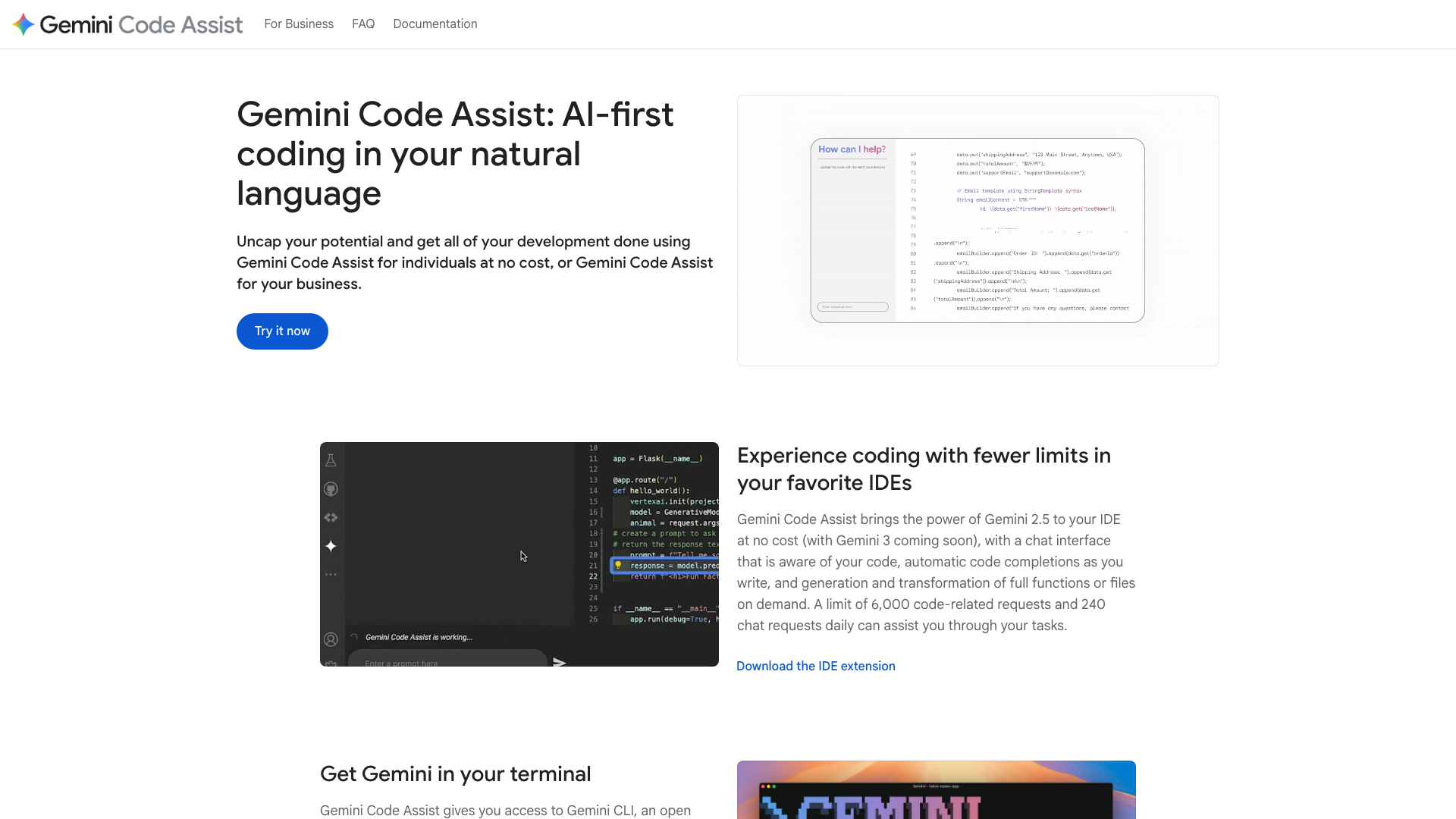This screenshot has width=1456, height=819.
Task: Click the three-dots more icon in IDE sidebar
Action: [x=331, y=575]
